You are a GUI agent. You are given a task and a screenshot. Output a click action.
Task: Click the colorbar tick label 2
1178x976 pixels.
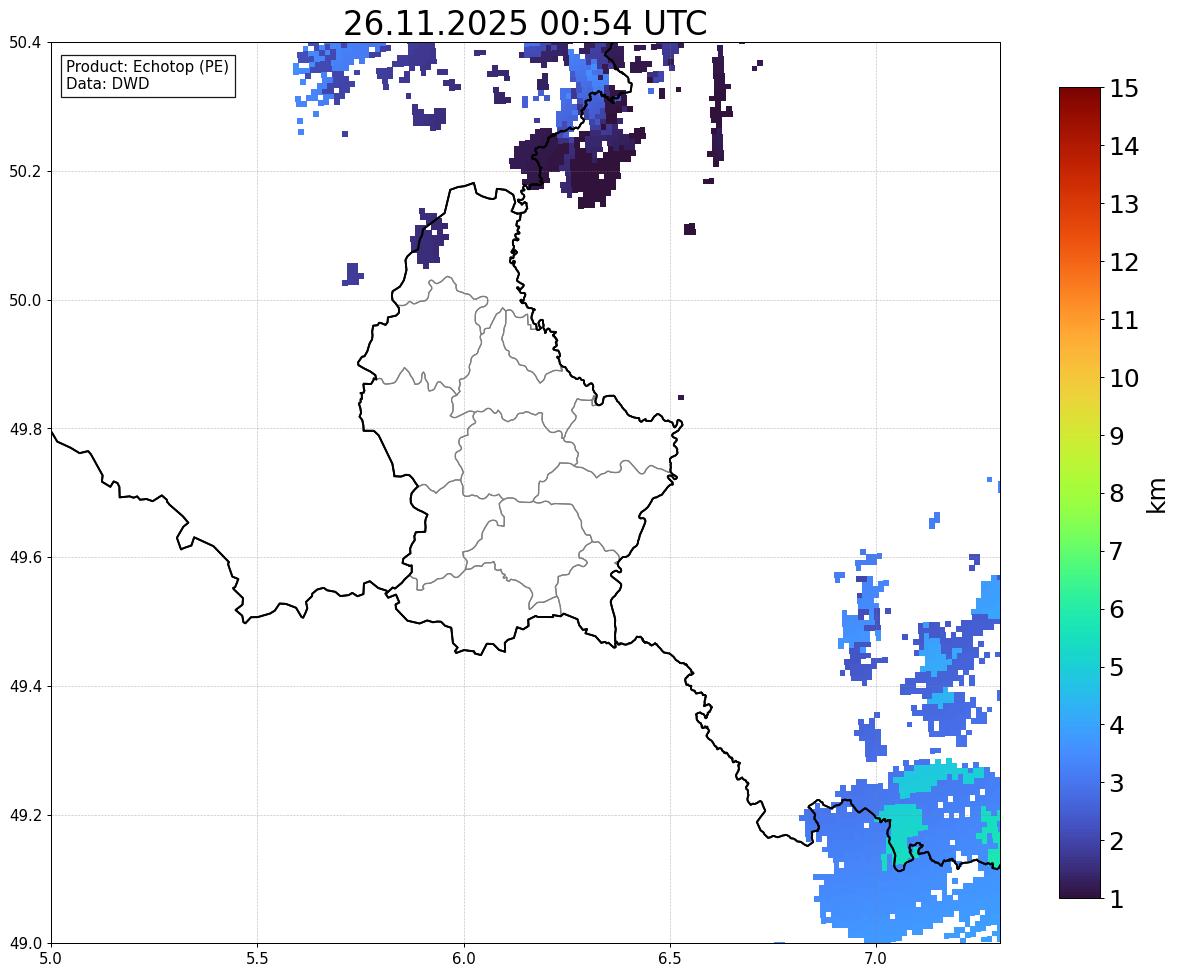(1116, 841)
